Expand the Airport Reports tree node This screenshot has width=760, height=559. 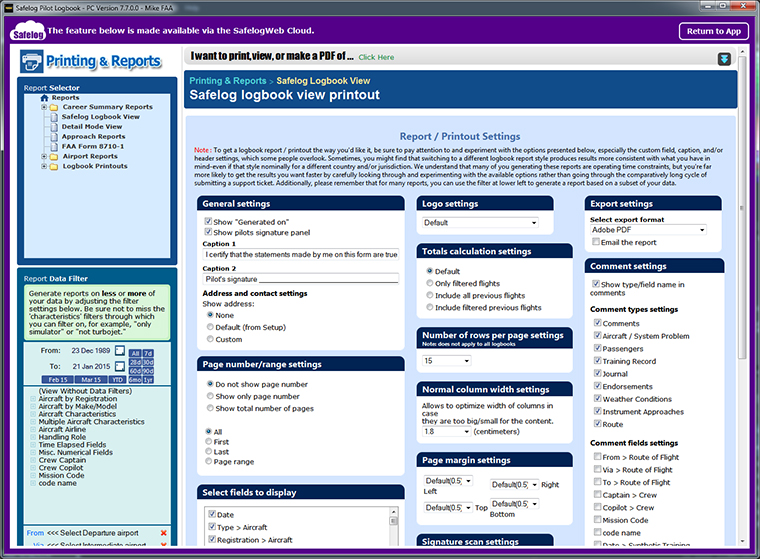pos(43,156)
